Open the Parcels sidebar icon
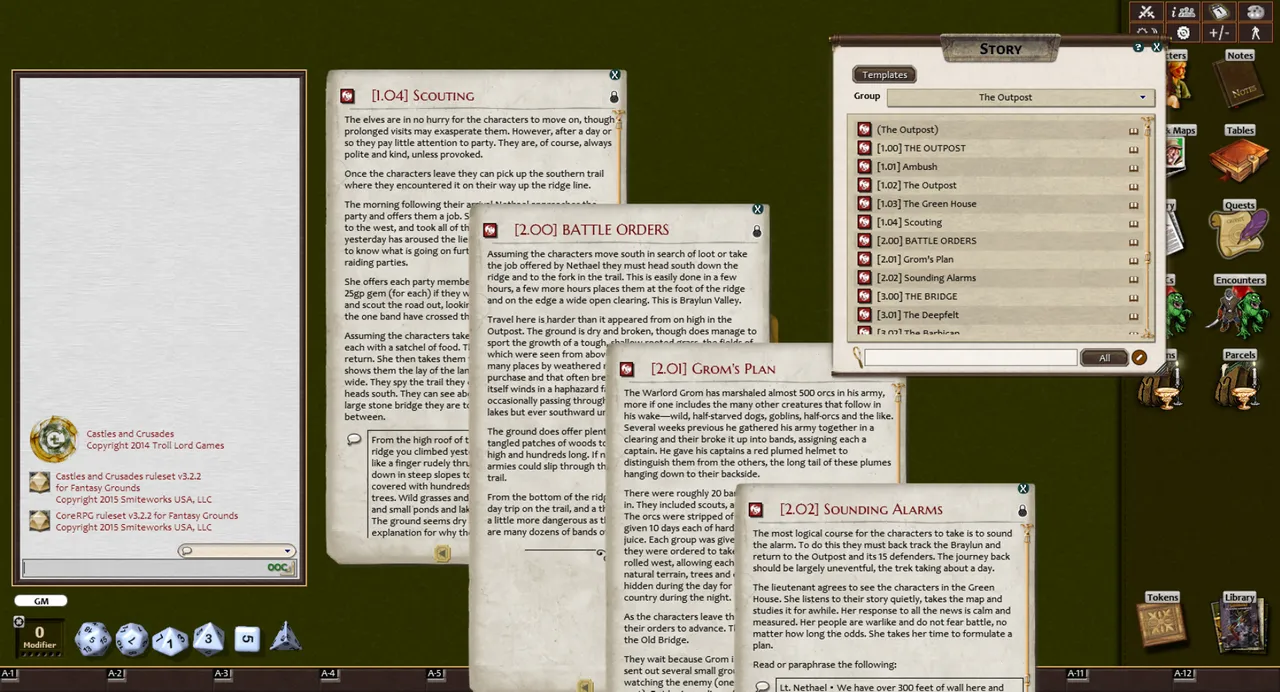The height and width of the screenshot is (692, 1280). (x=1240, y=380)
